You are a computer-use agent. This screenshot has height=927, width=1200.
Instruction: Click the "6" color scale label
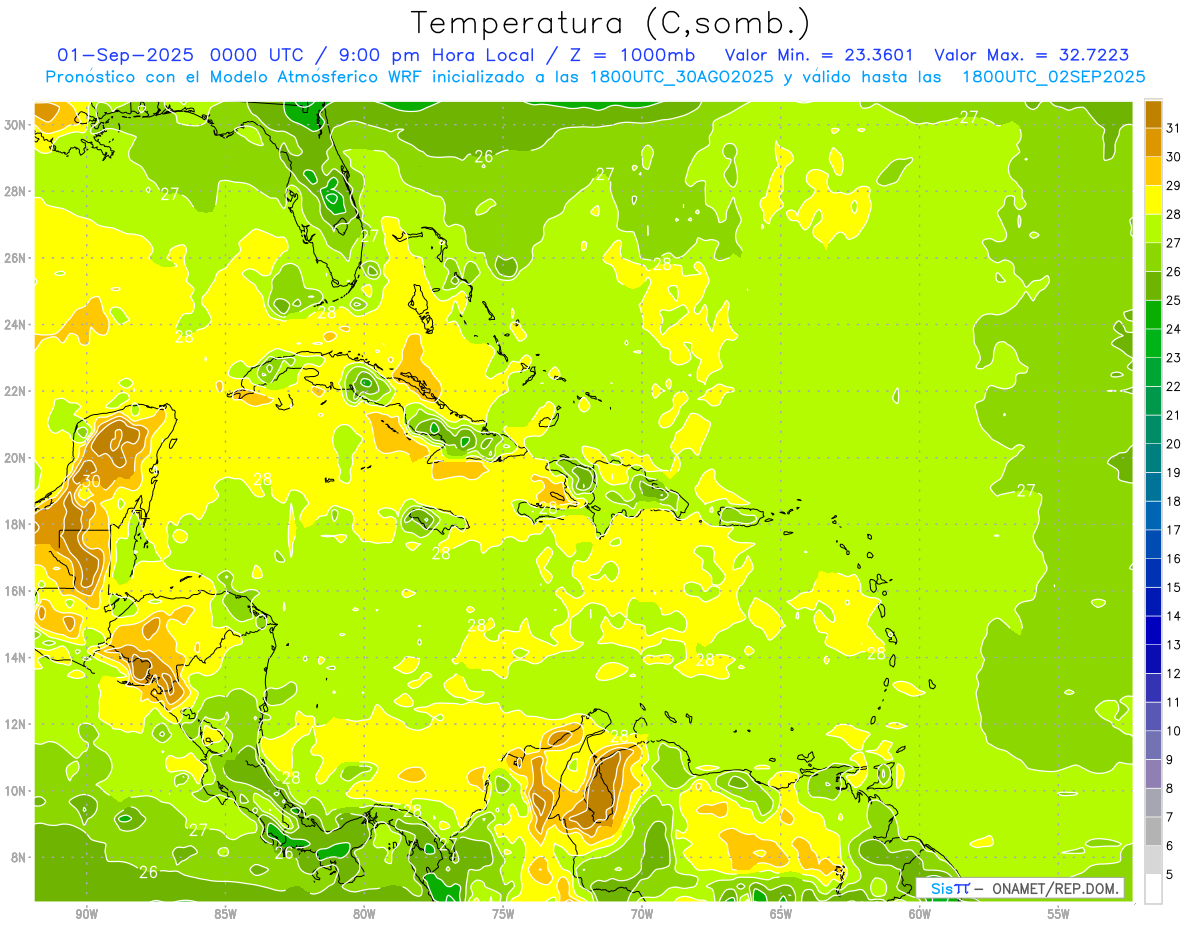(x=1171, y=846)
